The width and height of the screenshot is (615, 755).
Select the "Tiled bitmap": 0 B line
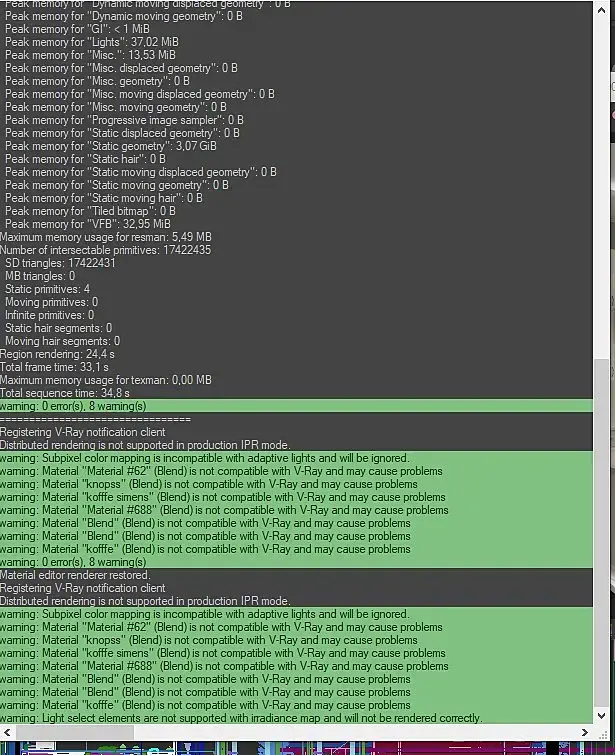point(90,211)
